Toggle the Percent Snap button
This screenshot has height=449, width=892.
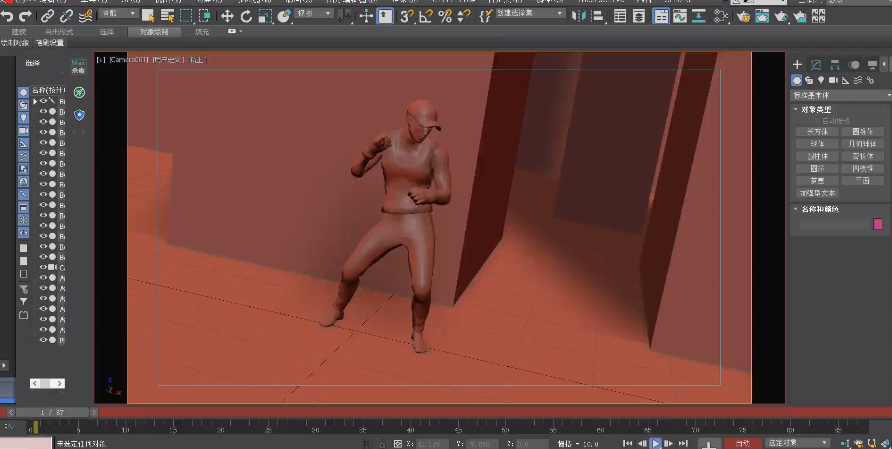(x=445, y=16)
